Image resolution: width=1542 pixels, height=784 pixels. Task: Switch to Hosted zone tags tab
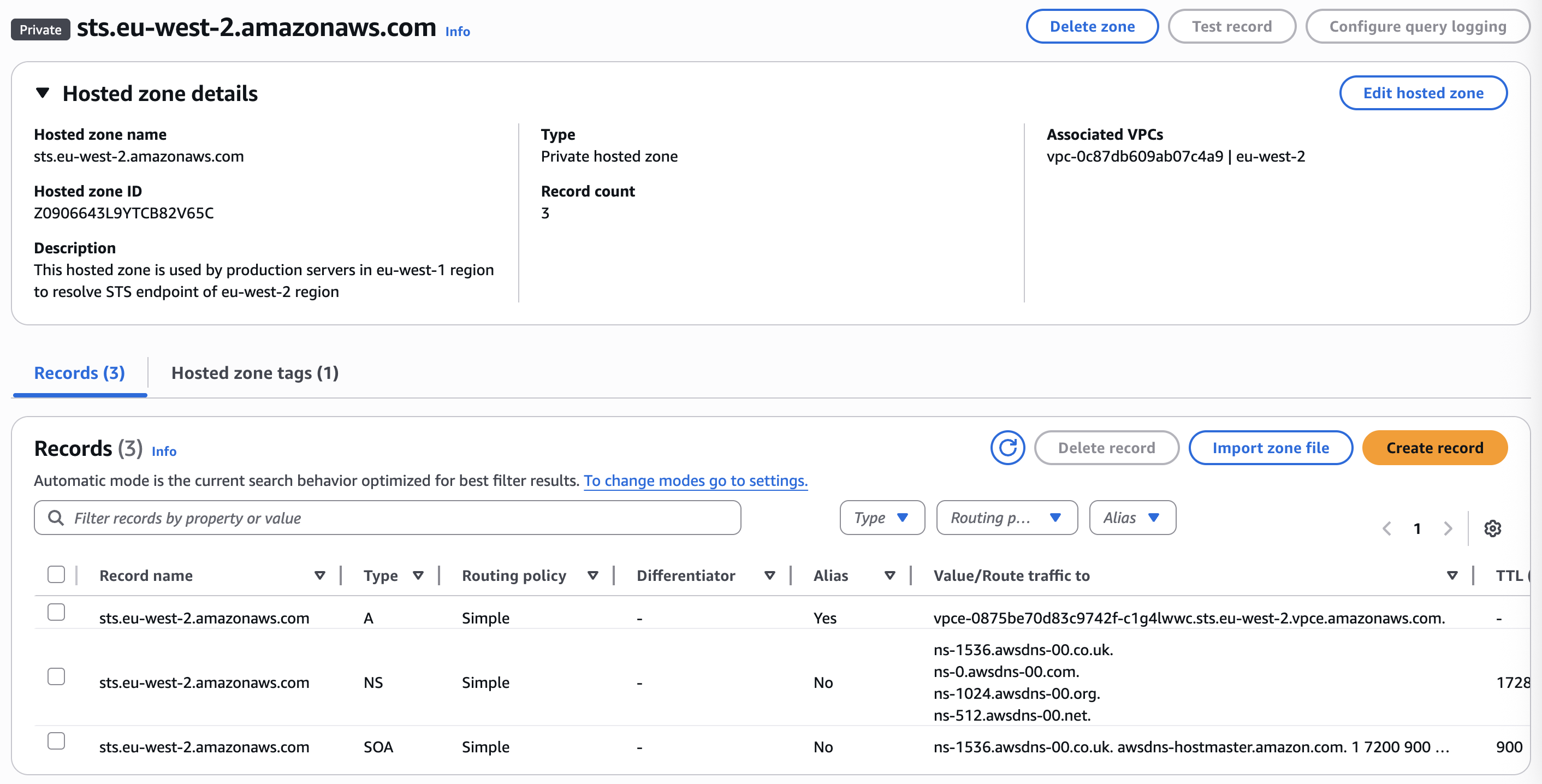[255, 373]
